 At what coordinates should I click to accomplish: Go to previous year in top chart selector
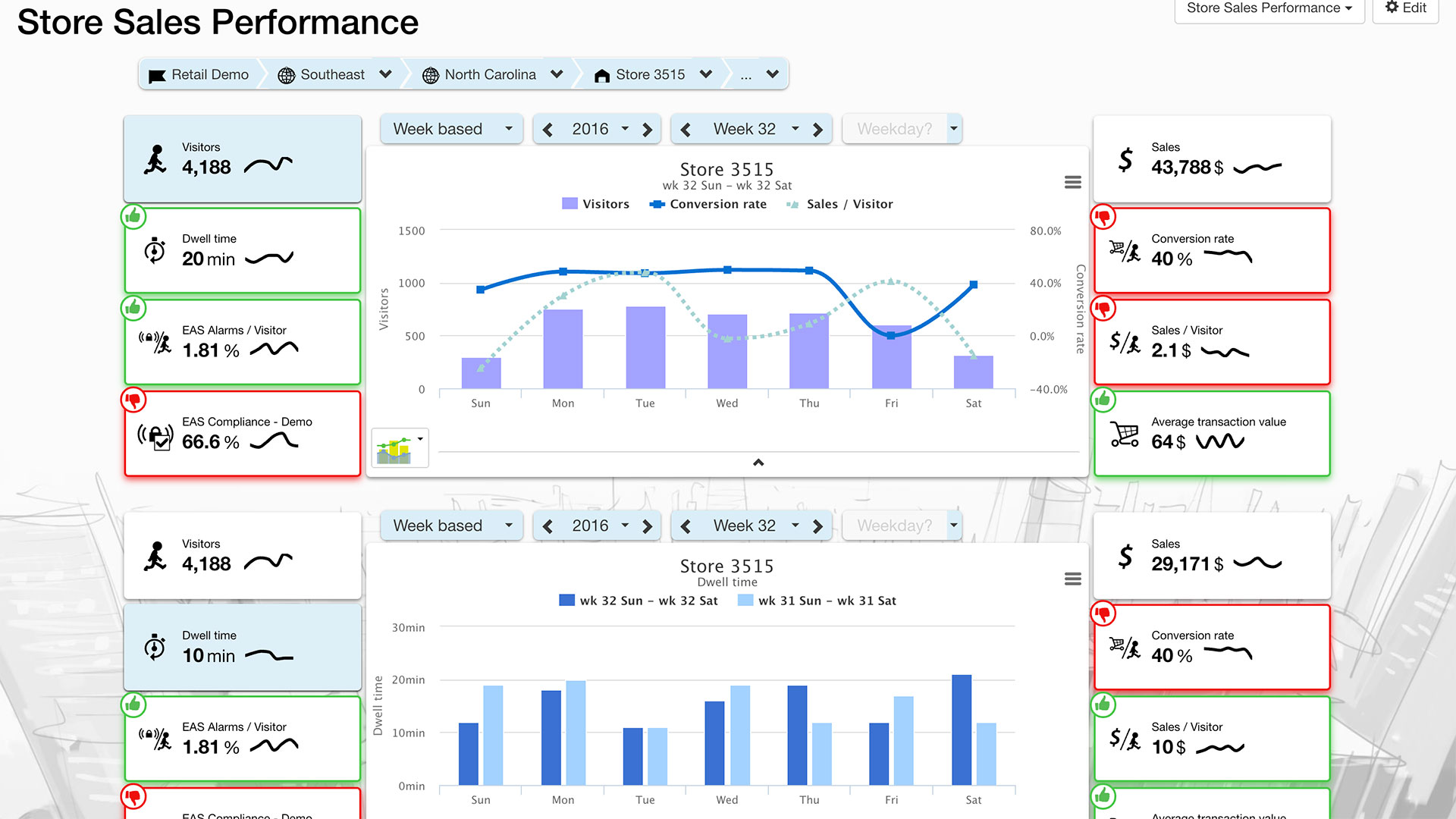pos(548,130)
